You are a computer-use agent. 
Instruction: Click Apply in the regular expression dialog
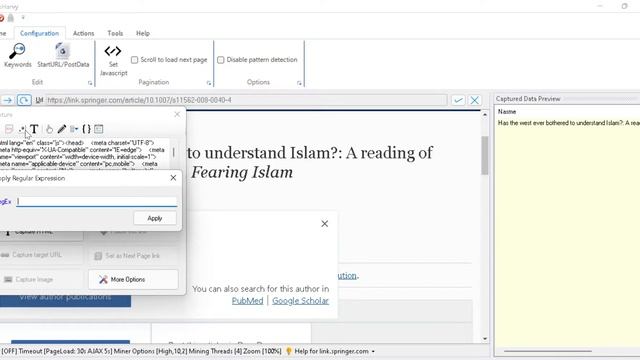(x=155, y=218)
